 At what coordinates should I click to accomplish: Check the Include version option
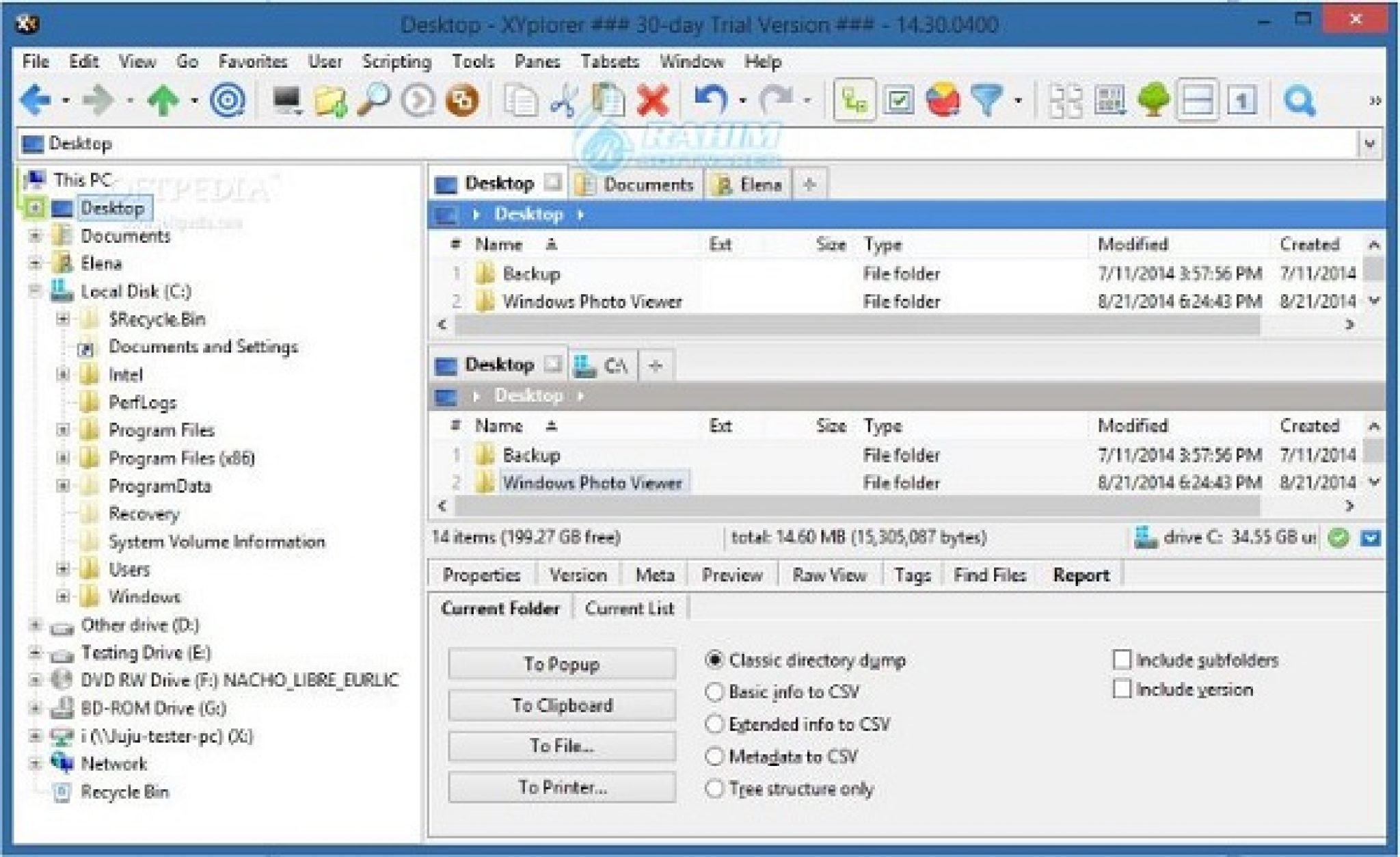point(1122,689)
